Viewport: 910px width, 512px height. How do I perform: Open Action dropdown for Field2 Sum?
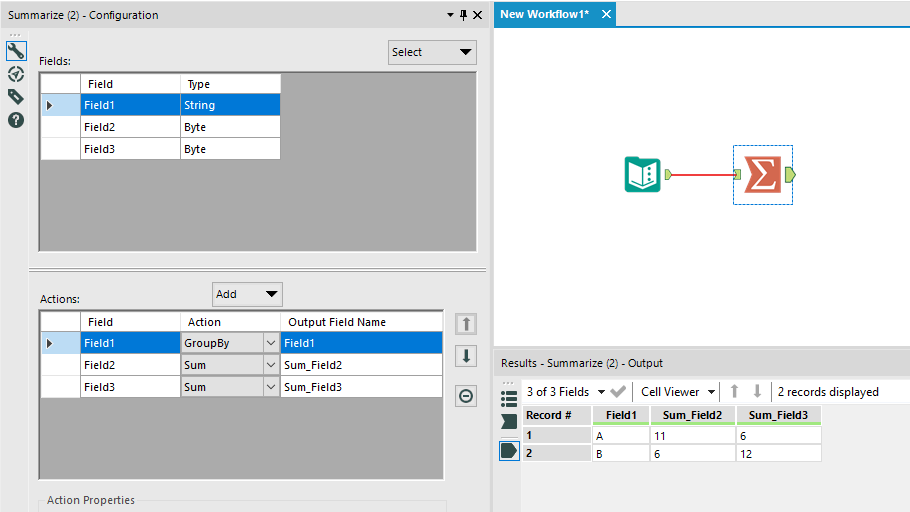coord(271,365)
